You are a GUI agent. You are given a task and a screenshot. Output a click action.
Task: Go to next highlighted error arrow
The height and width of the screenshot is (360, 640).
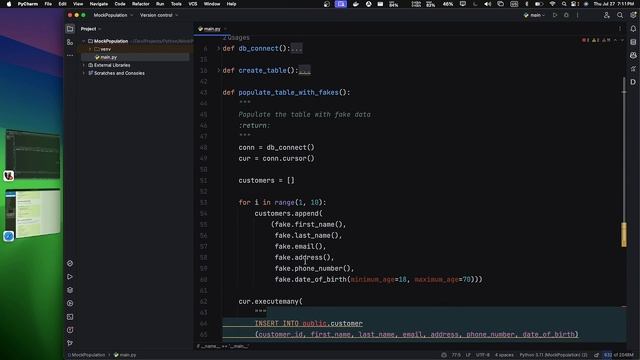point(622,40)
